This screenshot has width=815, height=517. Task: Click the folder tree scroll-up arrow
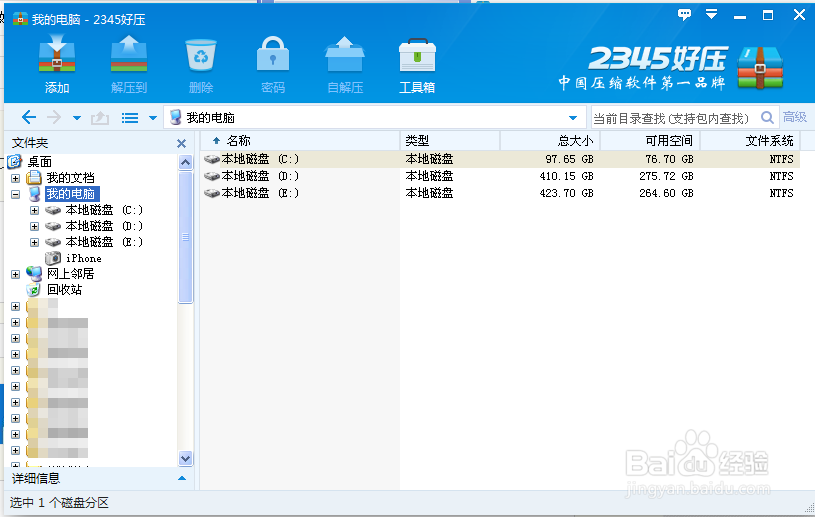pos(186,162)
